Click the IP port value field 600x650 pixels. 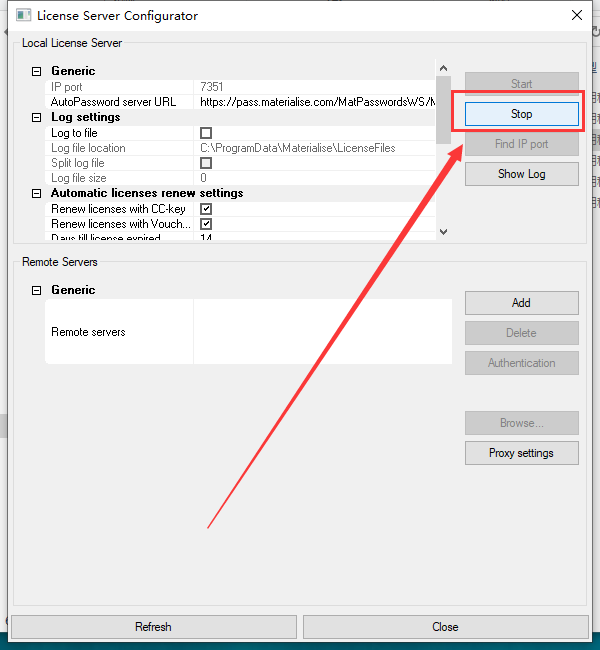(x=314, y=87)
